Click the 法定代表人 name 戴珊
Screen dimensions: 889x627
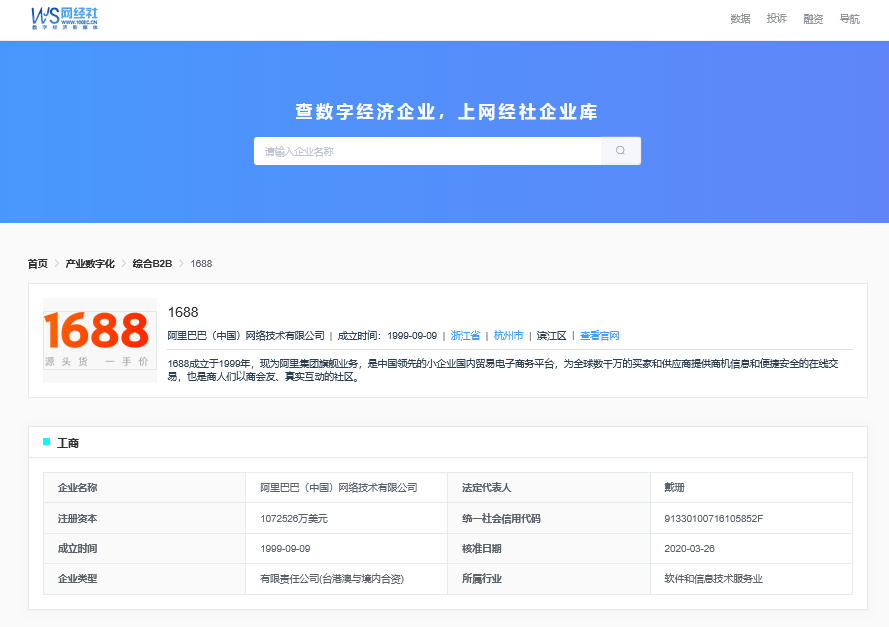pos(674,487)
